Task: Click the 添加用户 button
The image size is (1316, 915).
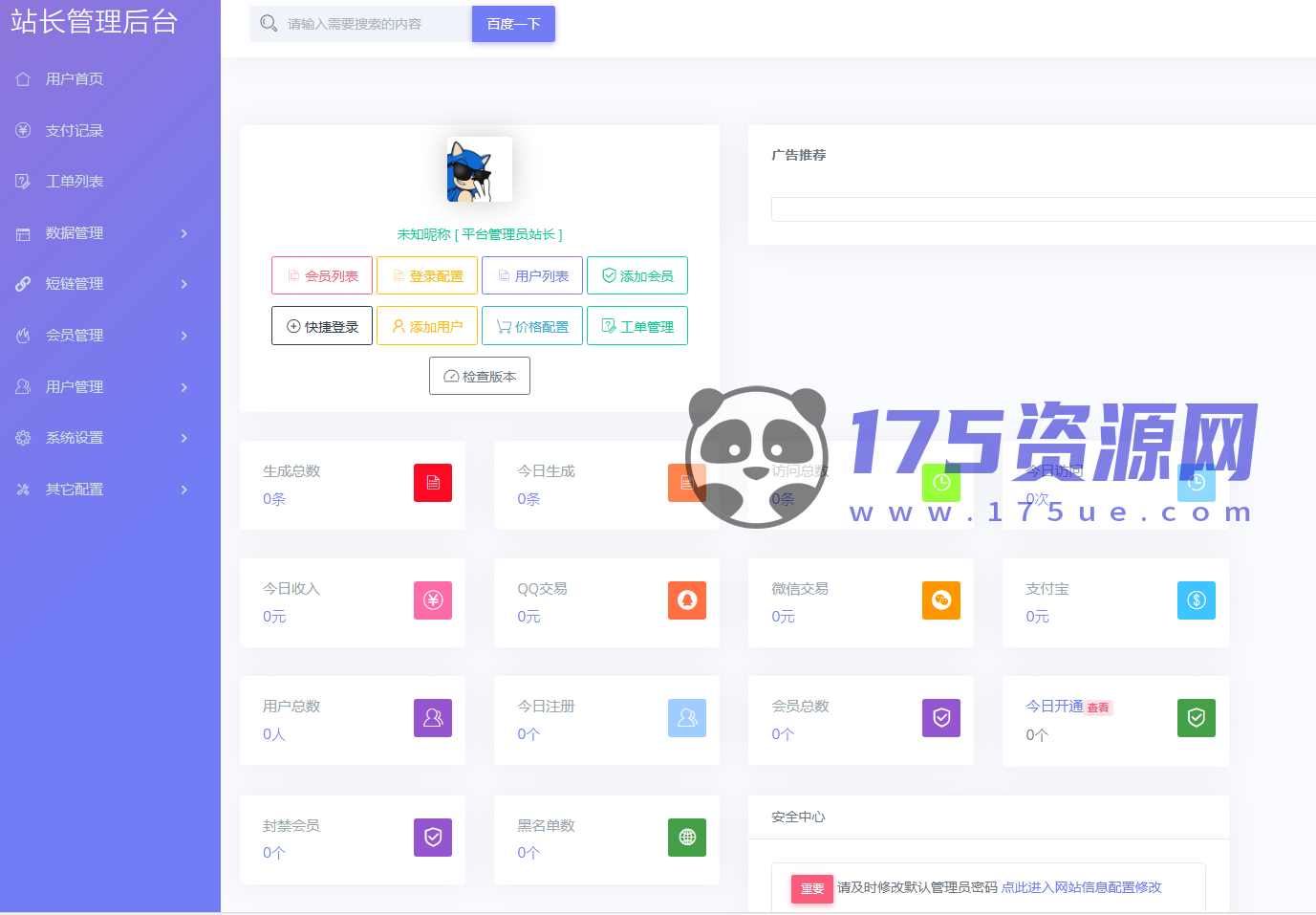Action: point(427,326)
